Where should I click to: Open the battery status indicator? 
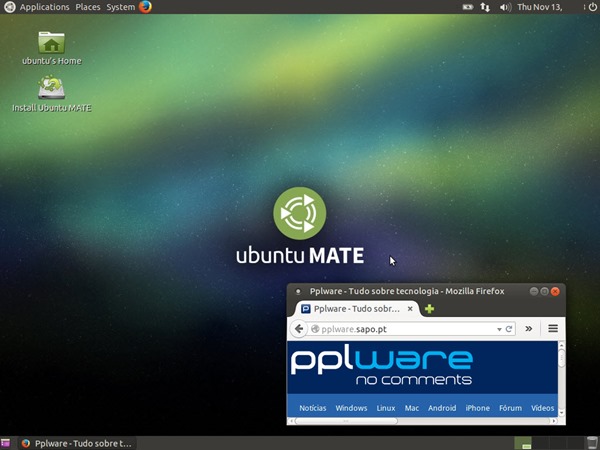pos(468,7)
